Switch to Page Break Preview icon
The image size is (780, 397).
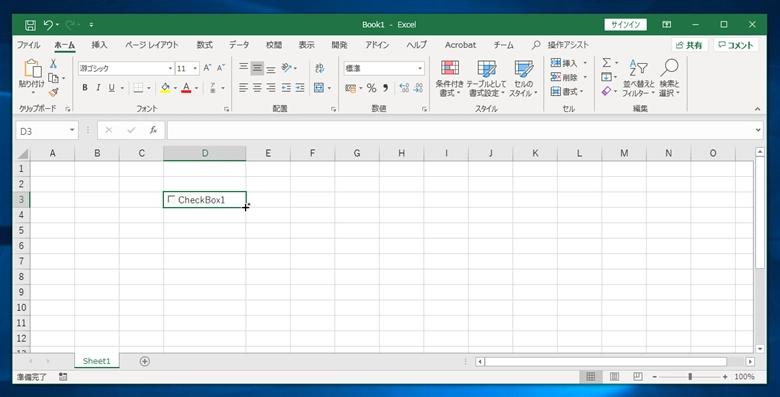click(638, 377)
